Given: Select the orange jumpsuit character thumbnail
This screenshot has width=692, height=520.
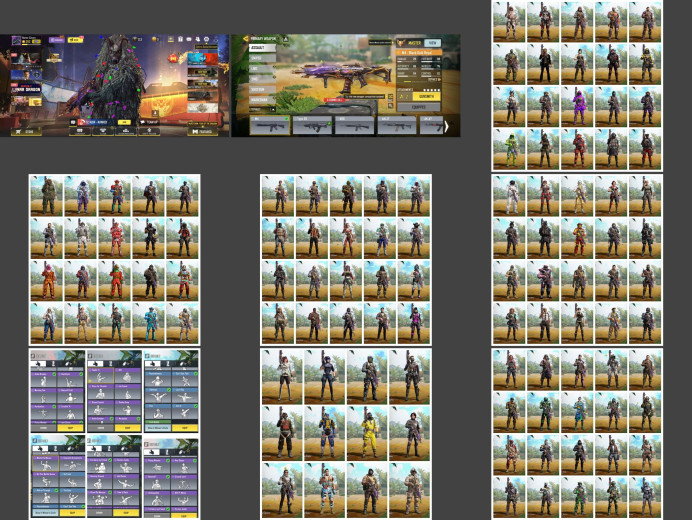Looking at the screenshot, I should click(x=46, y=281).
